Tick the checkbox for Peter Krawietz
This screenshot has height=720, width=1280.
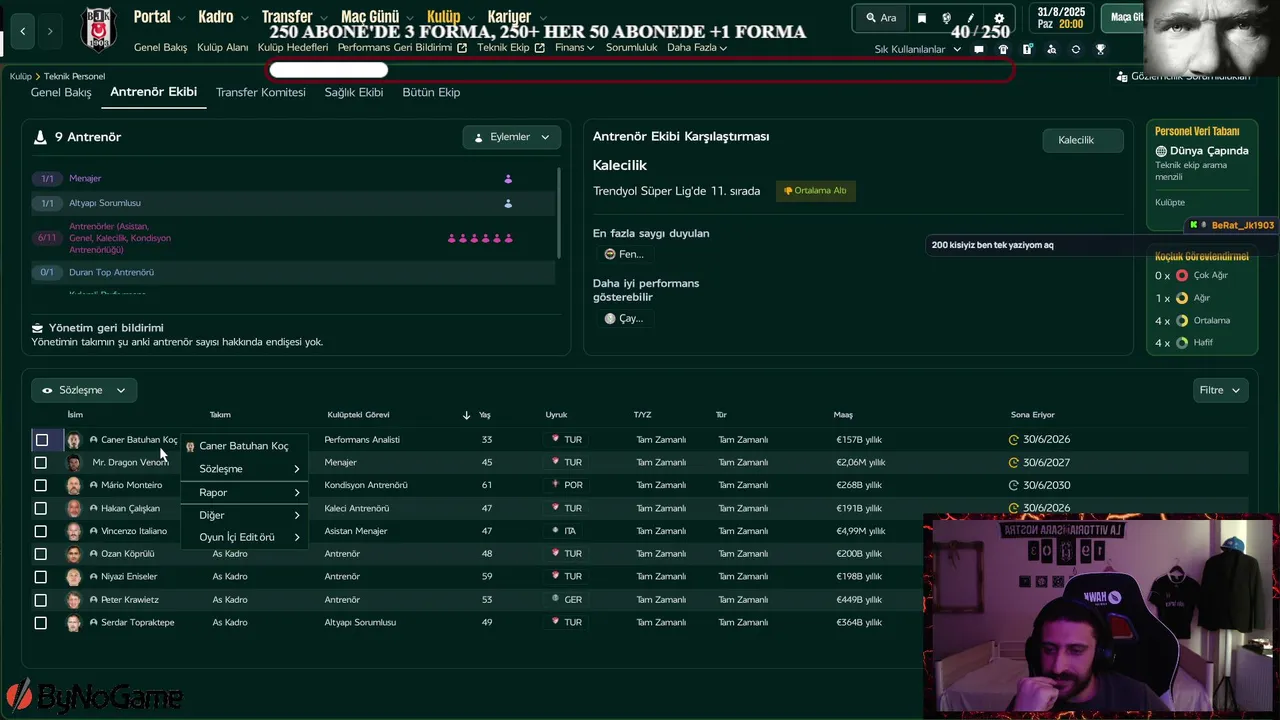tap(41, 600)
